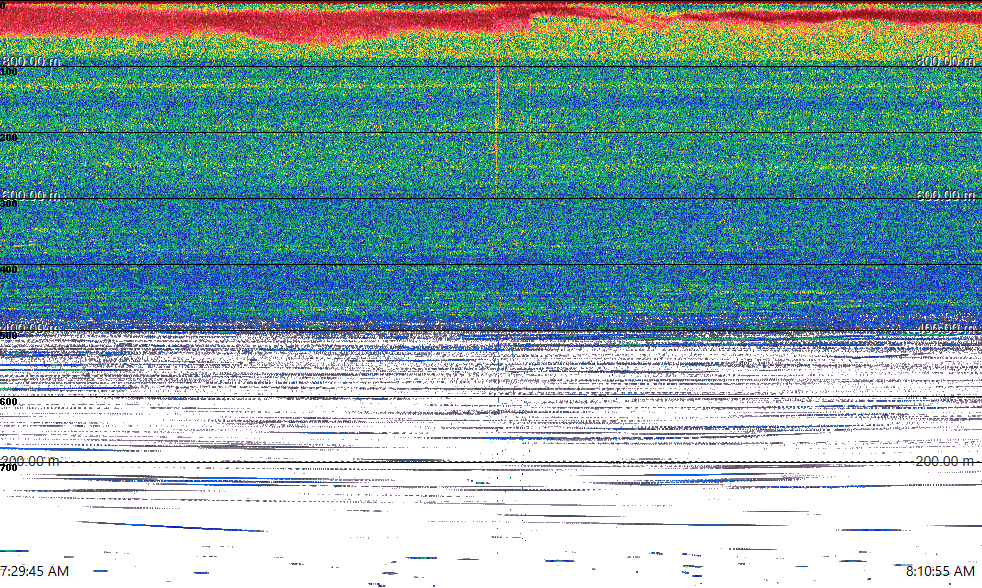Click the 800.00 m label at right edge
This screenshot has height=588, width=982.
pyautogui.click(x=945, y=61)
